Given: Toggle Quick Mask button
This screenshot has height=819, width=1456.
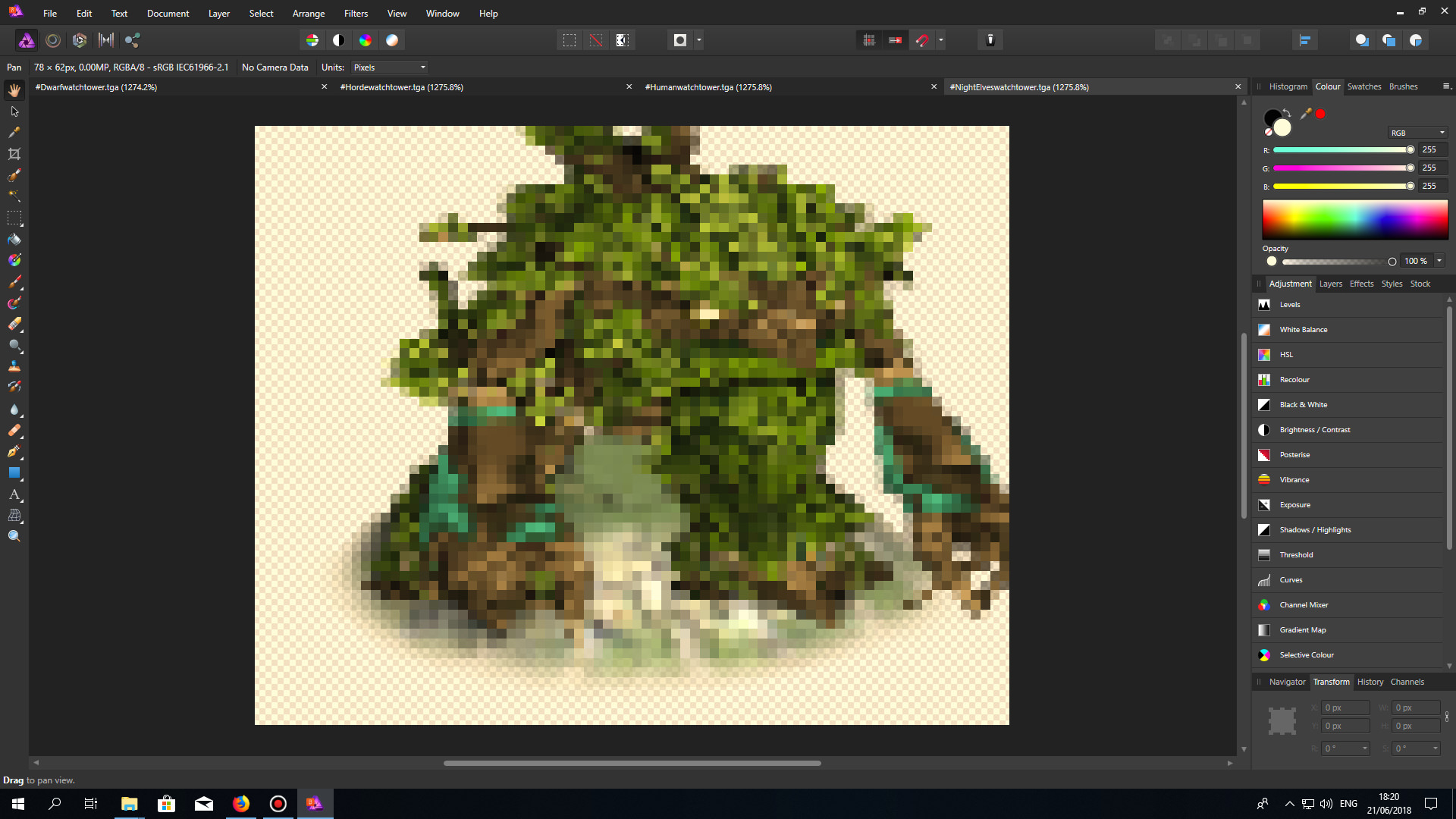Looking at the screenshot, I should [x=680, y=40].
